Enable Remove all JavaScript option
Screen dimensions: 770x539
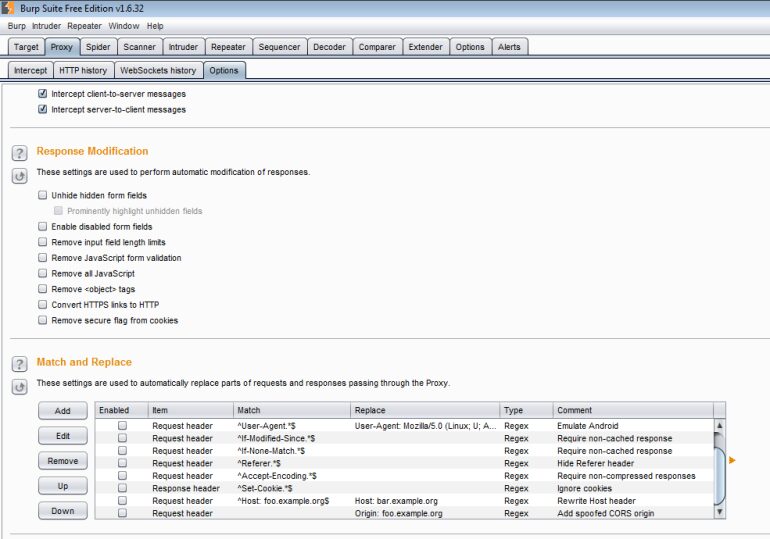pos(43,274)
